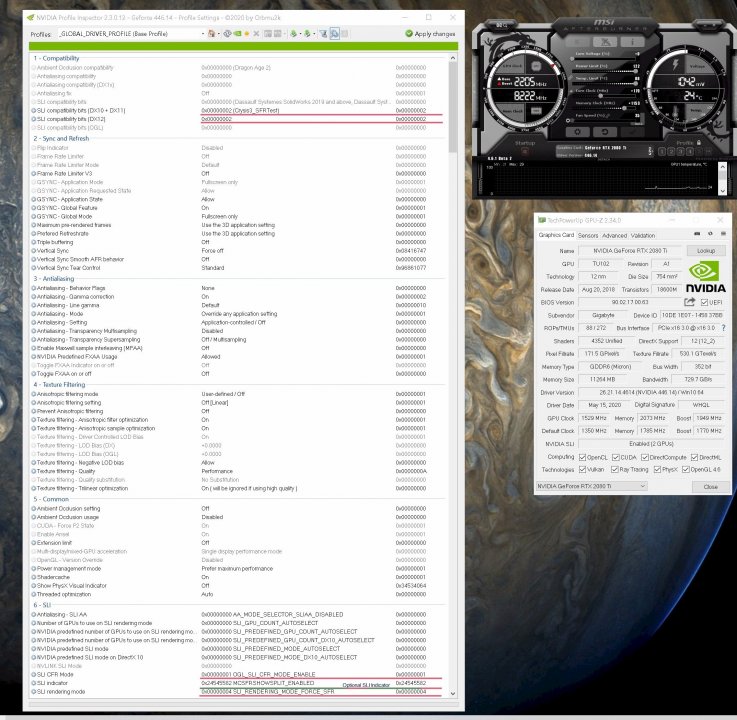This screenshot has height=720, width=737.
Task: Toggle the UEFI checkbox in GPU-Z
Action: click(x=704, y=301)
